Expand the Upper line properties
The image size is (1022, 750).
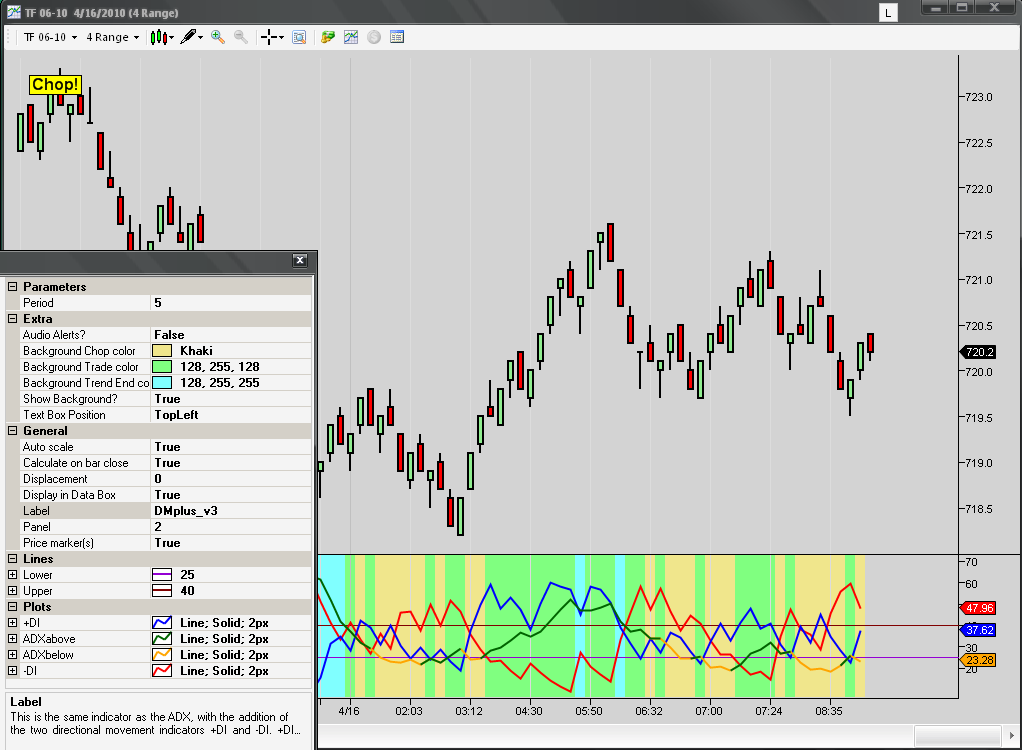point(12,591)
